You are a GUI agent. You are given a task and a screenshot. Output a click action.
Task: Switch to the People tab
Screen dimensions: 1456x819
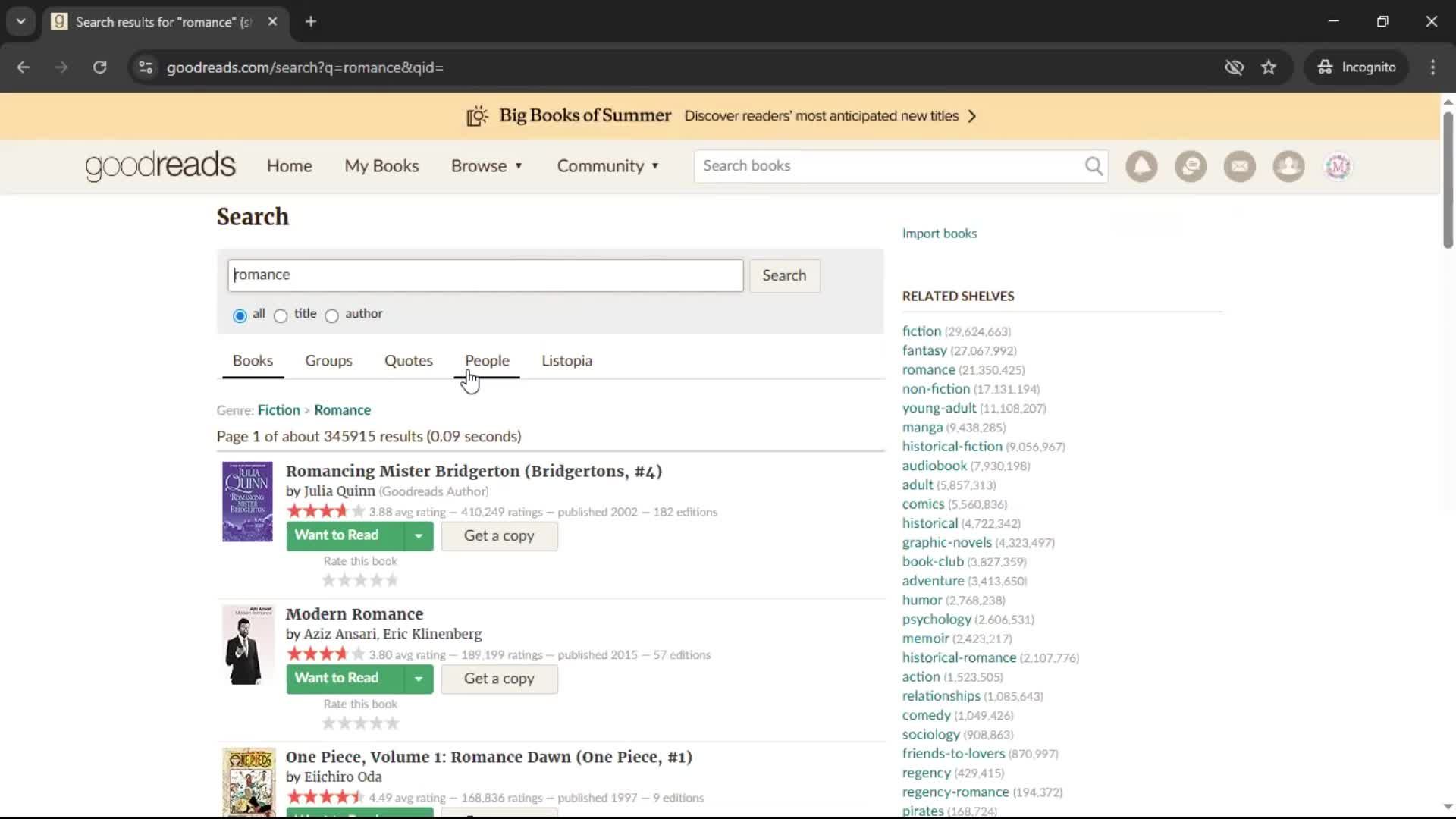pyautogui.click(x=487, y=361)
